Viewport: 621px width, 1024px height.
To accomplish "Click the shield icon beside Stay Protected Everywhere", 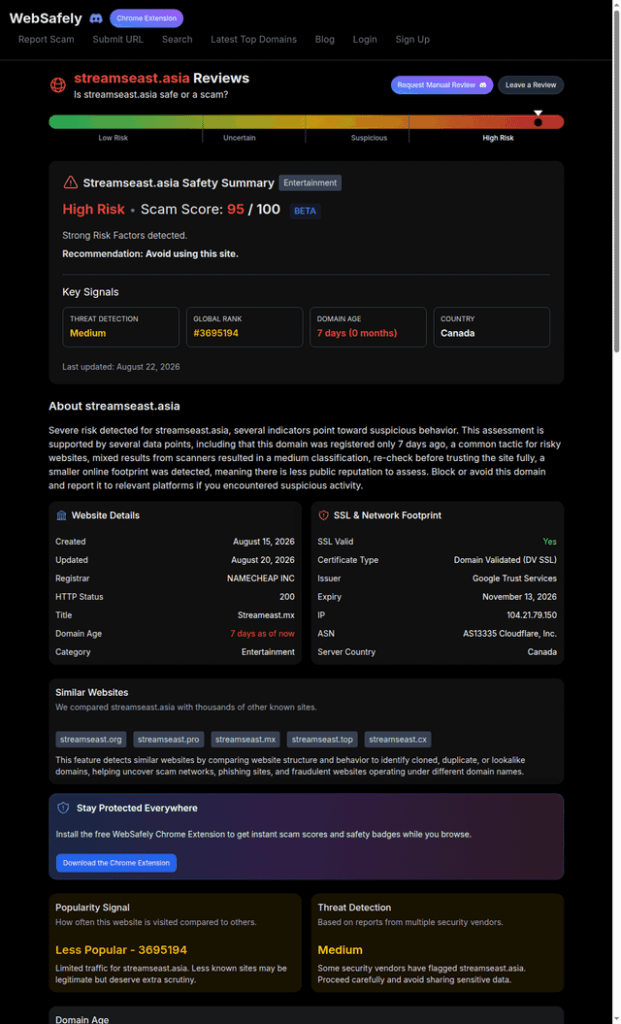I will click(63, 808).
